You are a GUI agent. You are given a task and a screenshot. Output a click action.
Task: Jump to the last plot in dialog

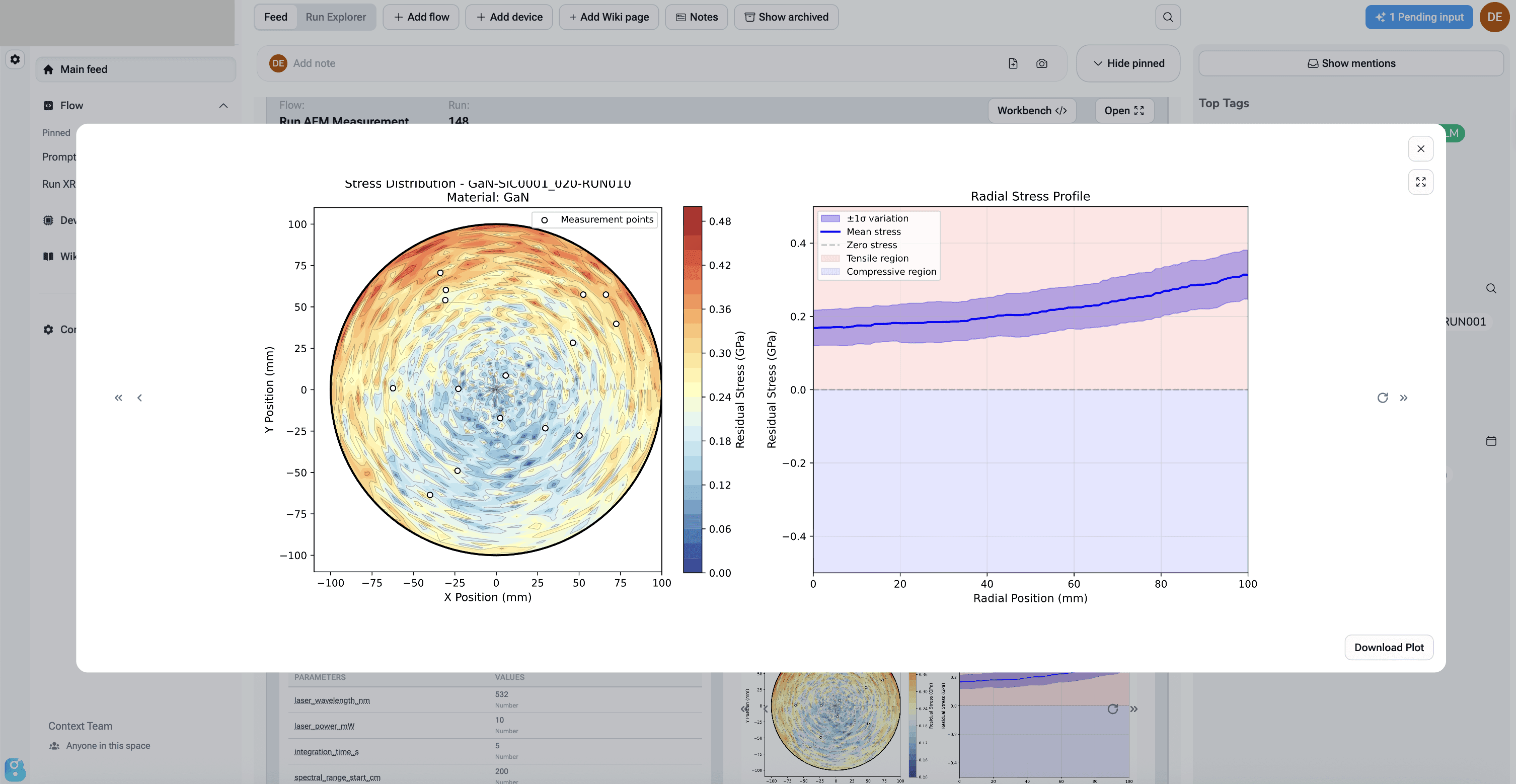click(1404, 398)
